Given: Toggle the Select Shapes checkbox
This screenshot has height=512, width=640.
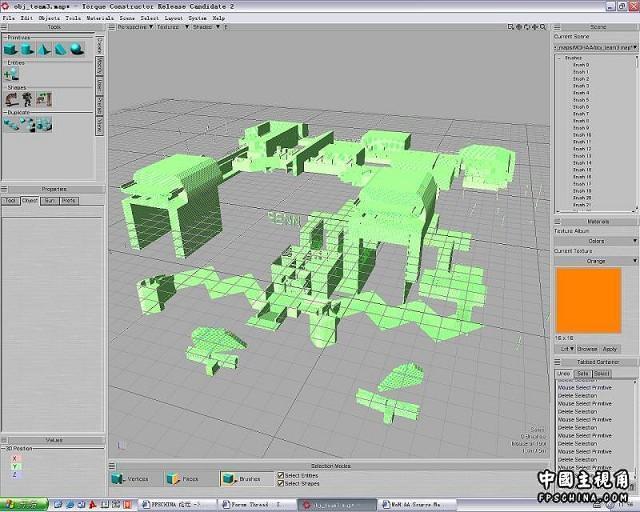Looking at the screenshot, I should point(281,483).
